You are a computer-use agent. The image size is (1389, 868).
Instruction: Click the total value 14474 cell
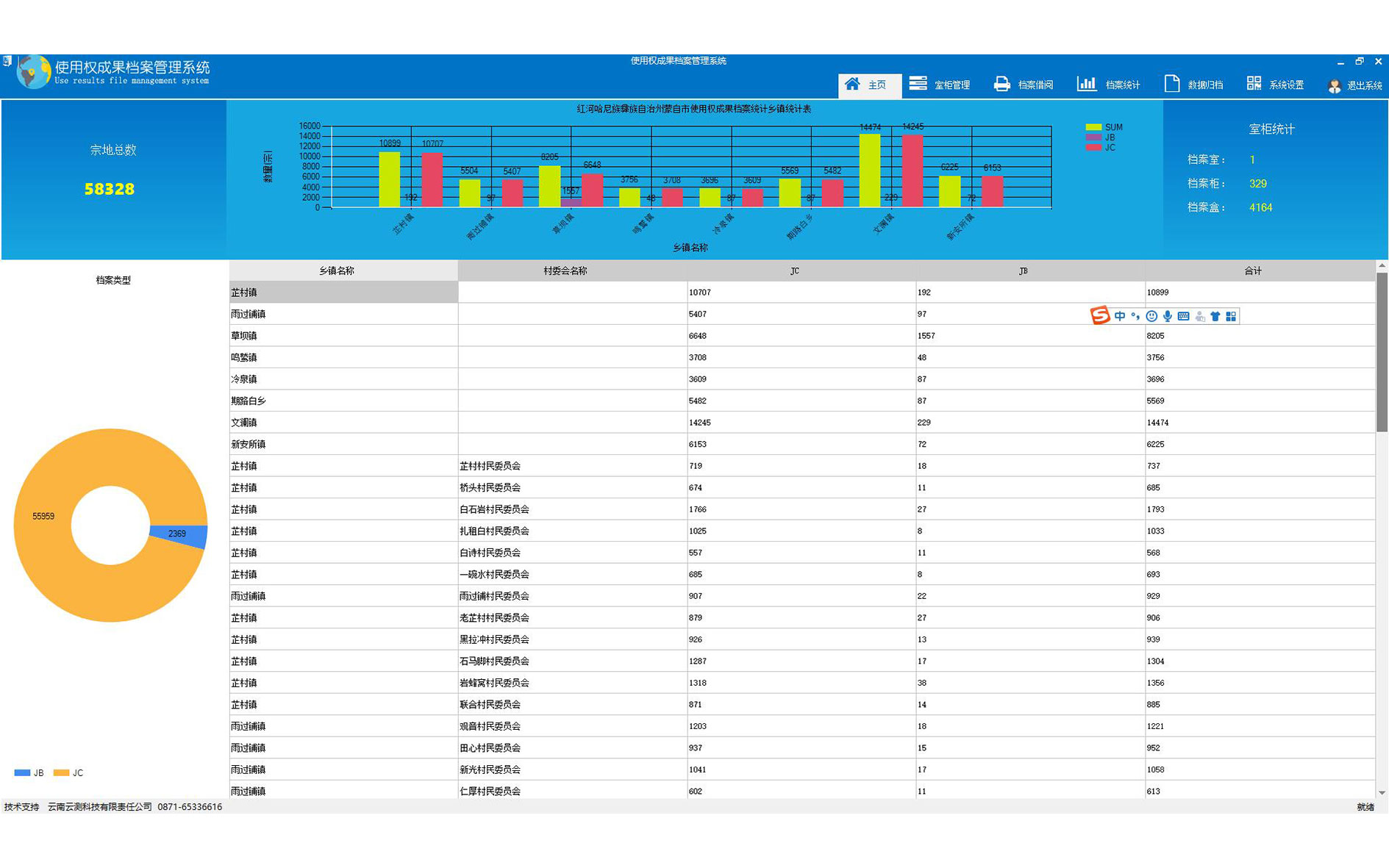point(1260,422)
